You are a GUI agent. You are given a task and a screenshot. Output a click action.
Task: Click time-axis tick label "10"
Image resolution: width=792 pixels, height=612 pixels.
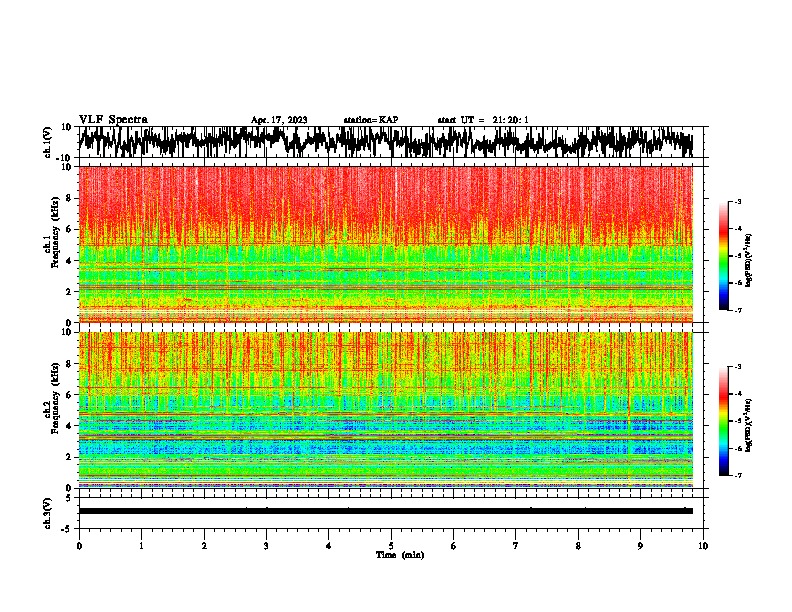(703, 546)
